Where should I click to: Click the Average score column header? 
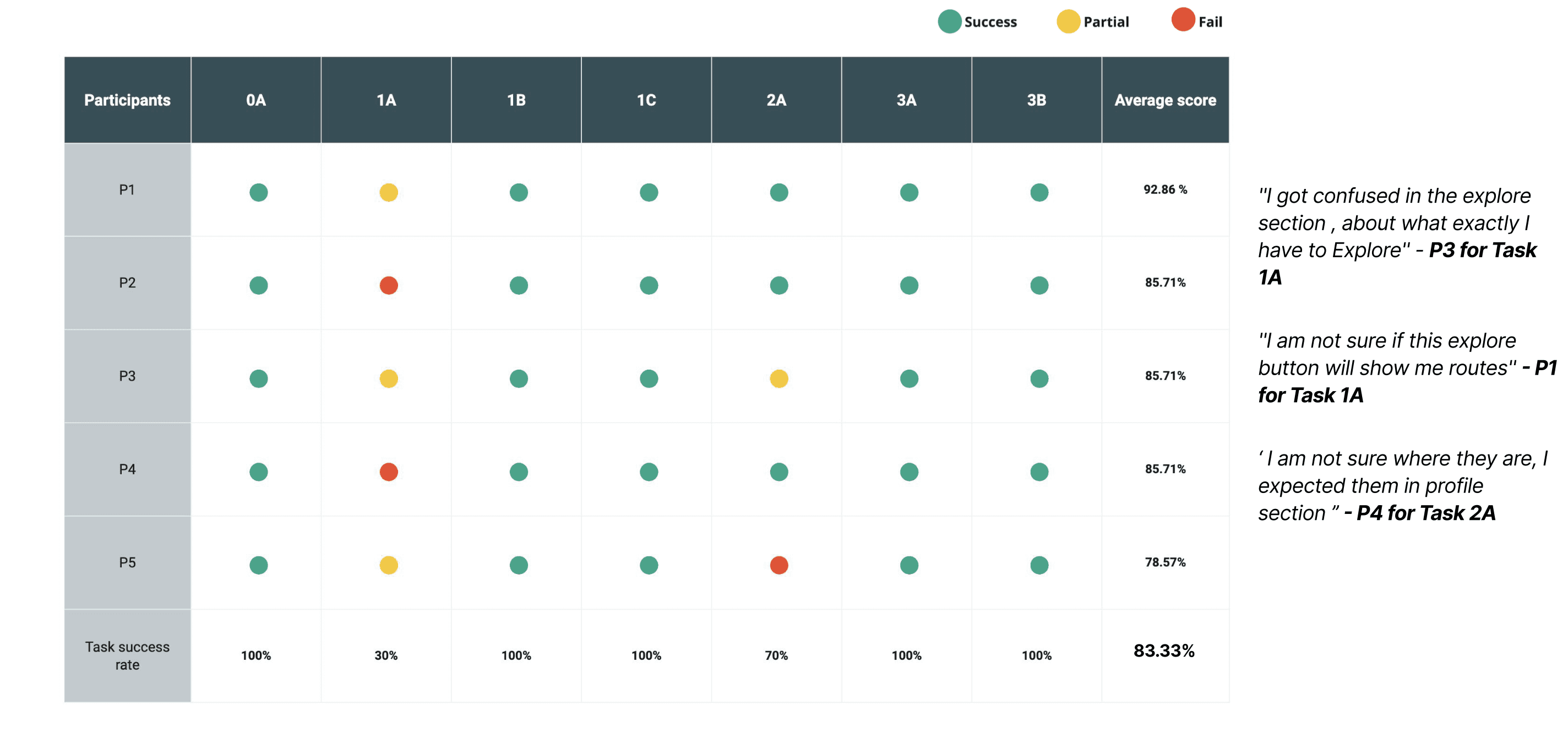(x=1165, y=100)
